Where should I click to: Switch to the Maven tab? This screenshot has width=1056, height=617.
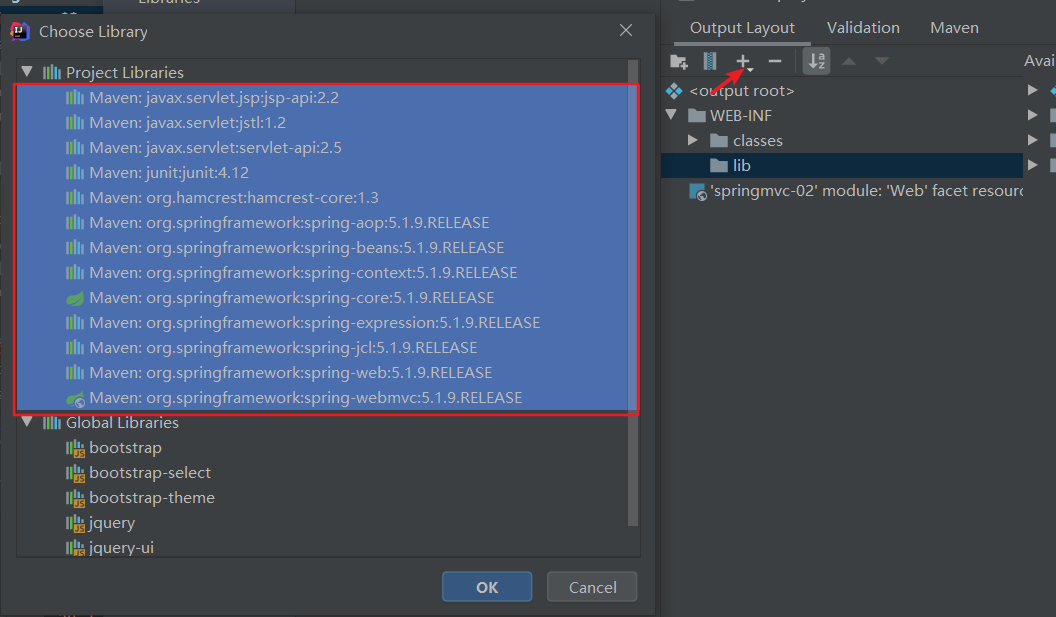pos(954,28)
